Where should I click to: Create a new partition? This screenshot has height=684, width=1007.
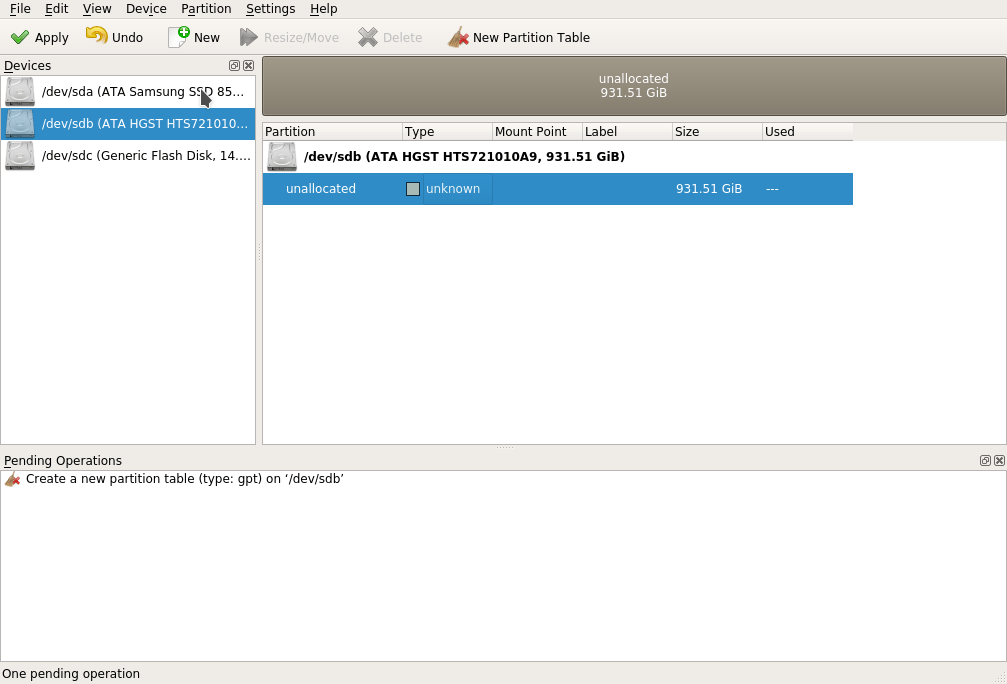tap(194, 37)
